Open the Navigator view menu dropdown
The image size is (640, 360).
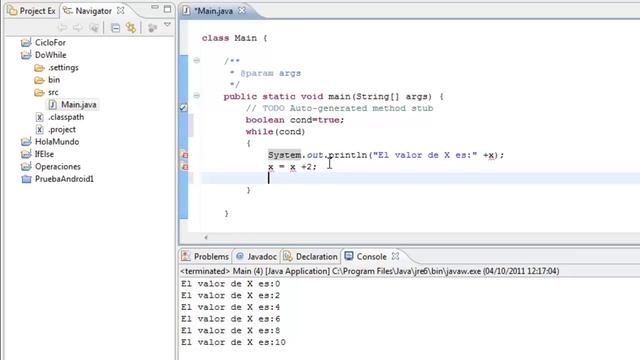pos(167,25)
